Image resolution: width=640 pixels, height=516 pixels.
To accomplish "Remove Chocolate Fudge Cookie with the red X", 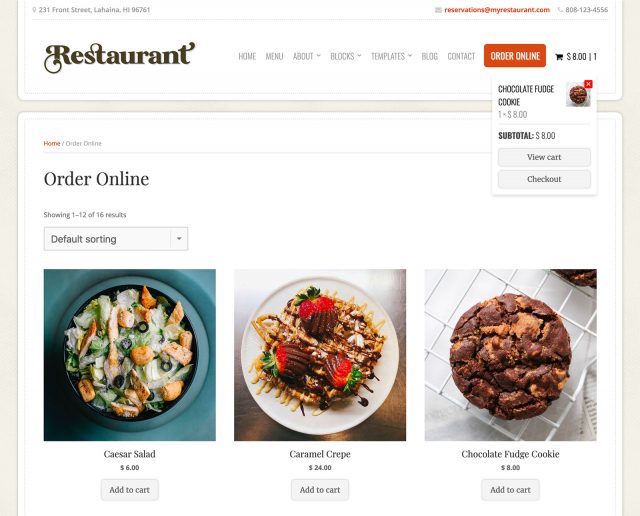I will tap(588, 84).
